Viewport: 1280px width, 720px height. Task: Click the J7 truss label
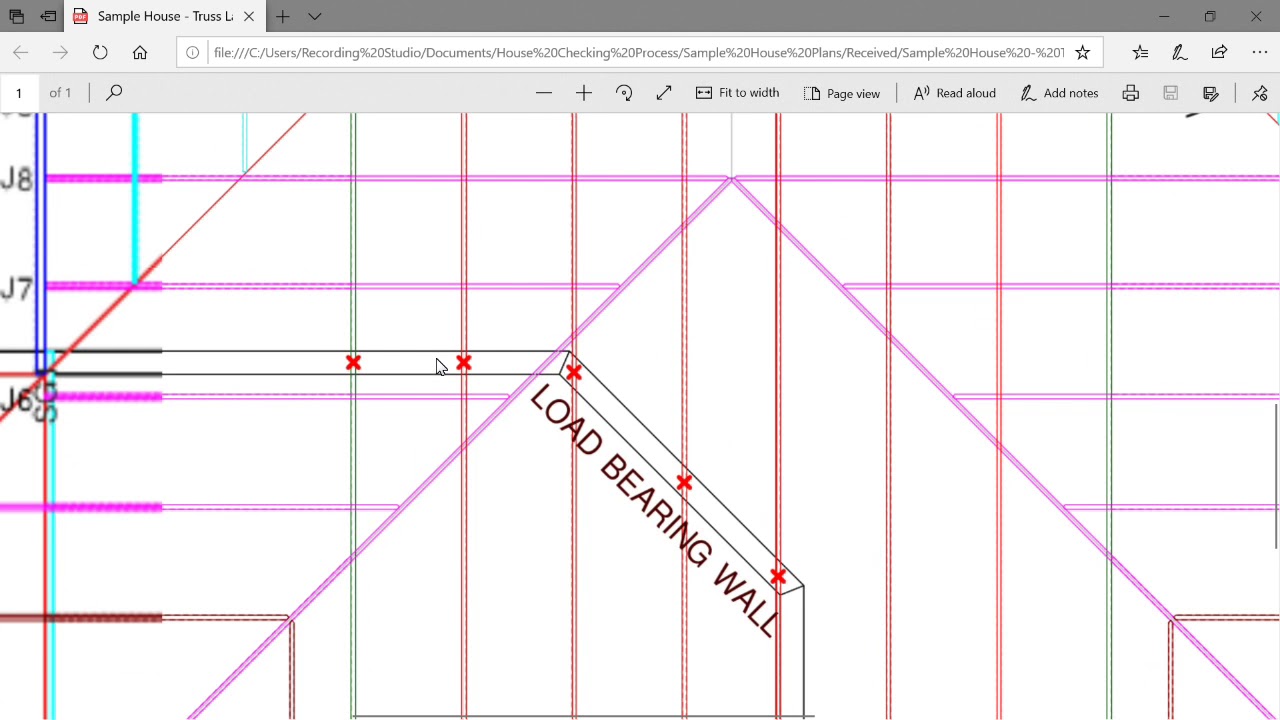click(x=17, y=290)
